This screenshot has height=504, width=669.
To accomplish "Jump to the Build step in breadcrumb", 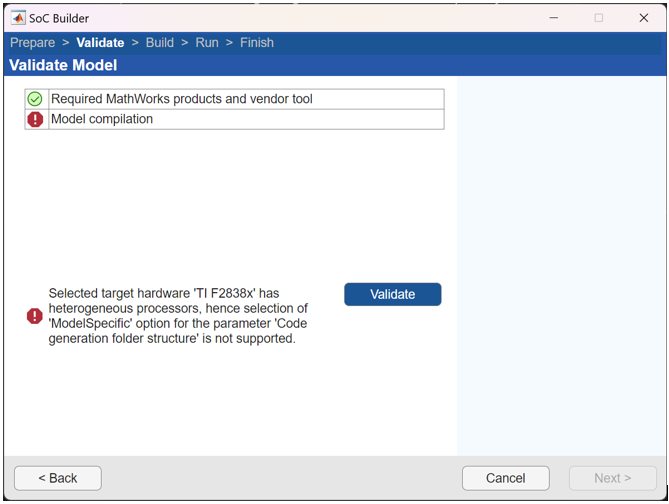I will (x=159, y=43).
